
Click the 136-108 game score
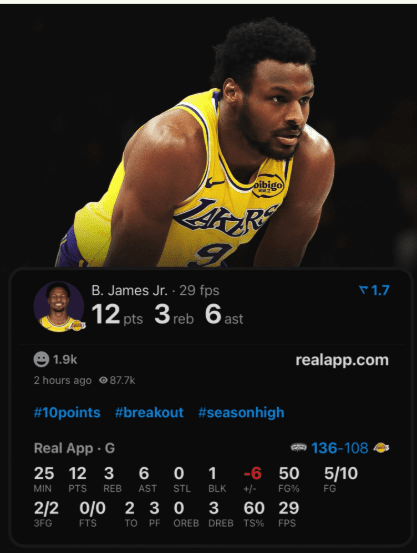click(x=340, y=448)
